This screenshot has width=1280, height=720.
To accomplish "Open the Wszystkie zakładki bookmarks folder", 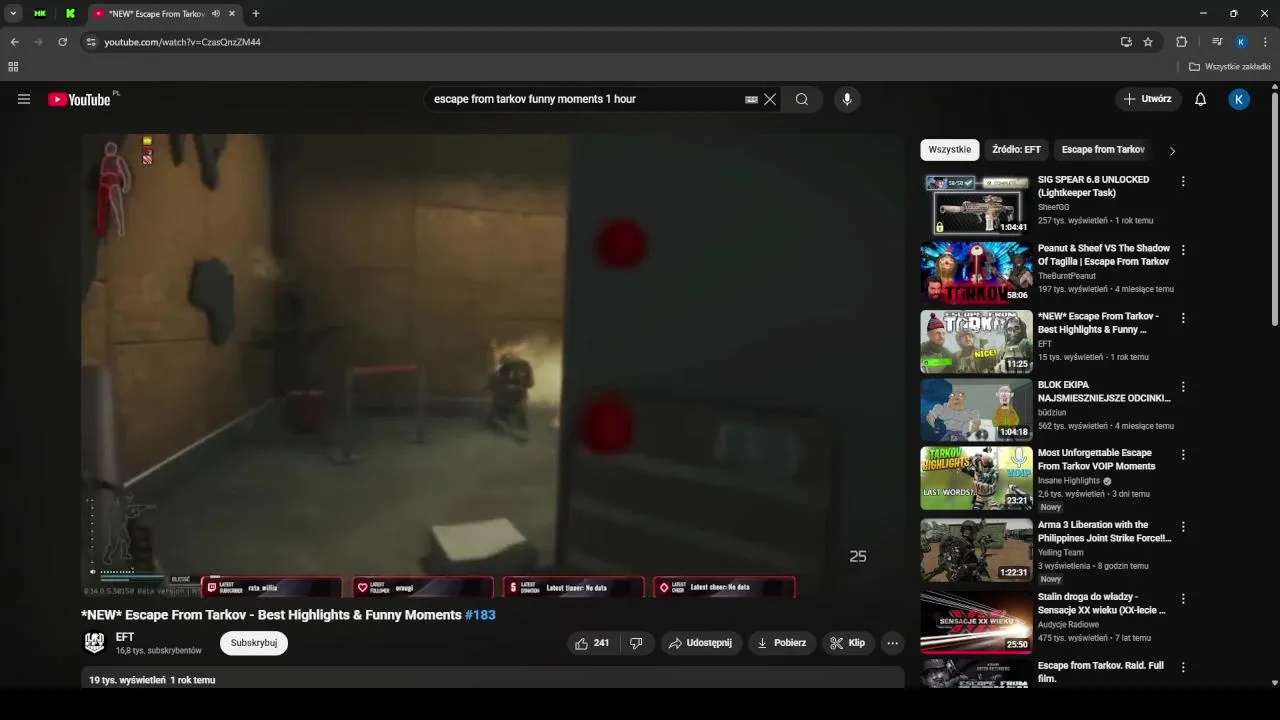I will tap(1230, 67).
